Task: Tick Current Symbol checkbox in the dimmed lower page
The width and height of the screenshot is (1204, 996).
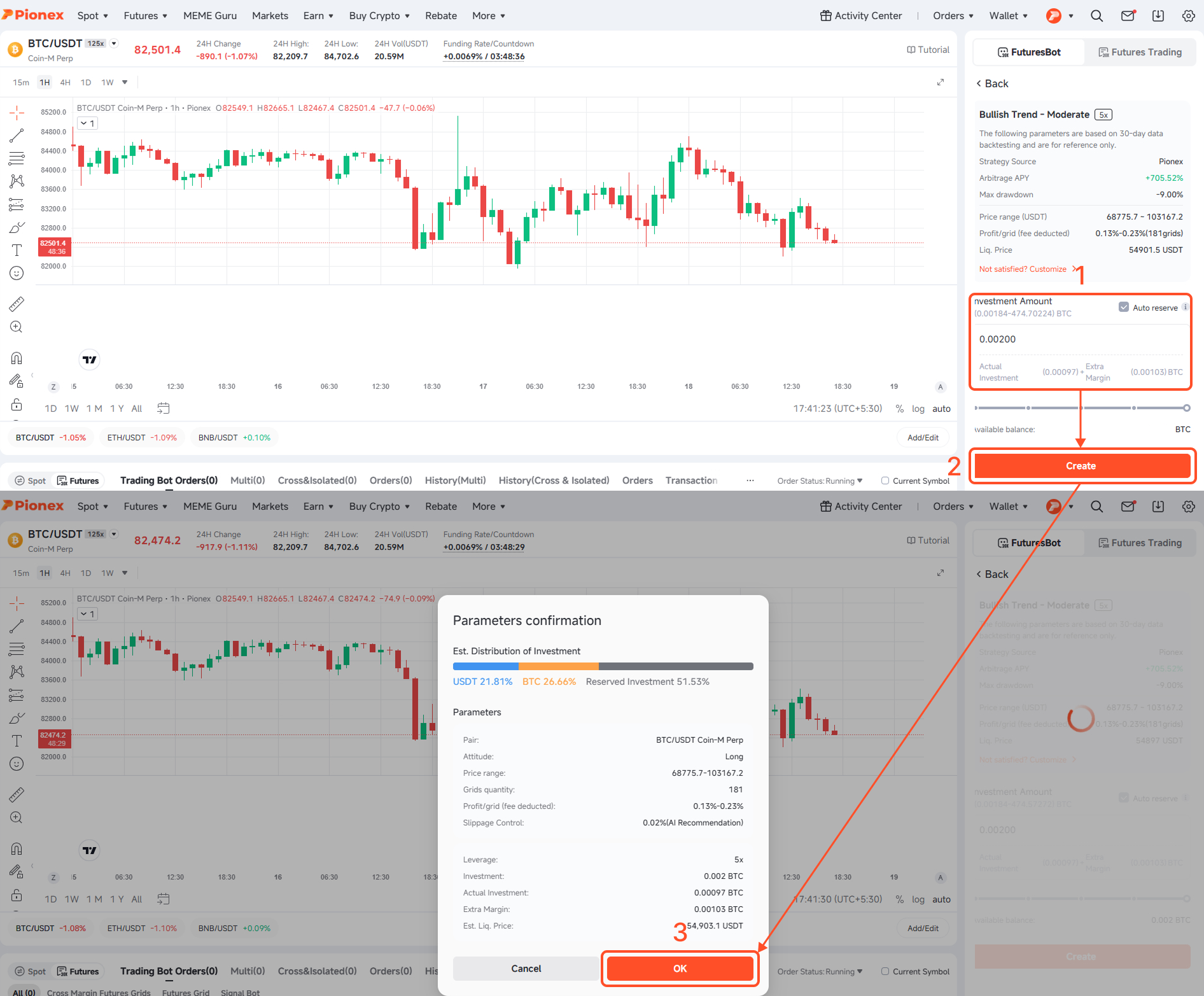Action: pyautogui.click(x=885, y=971)
